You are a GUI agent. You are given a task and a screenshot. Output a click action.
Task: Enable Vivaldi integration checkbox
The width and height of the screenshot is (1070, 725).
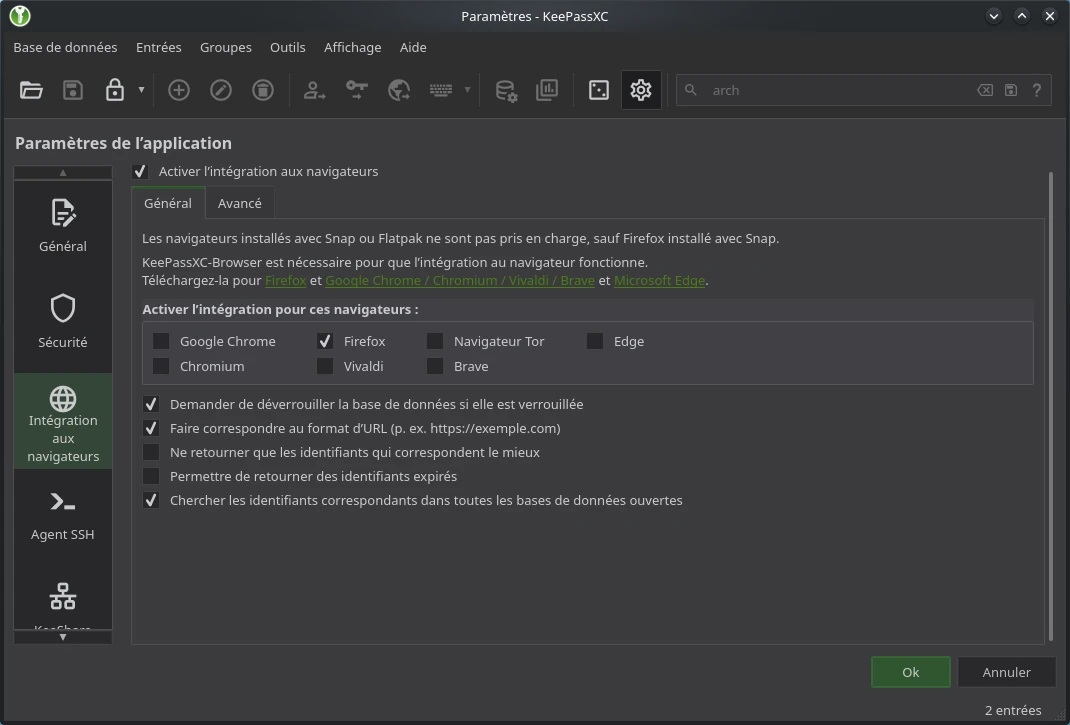[x=325, y=367]
